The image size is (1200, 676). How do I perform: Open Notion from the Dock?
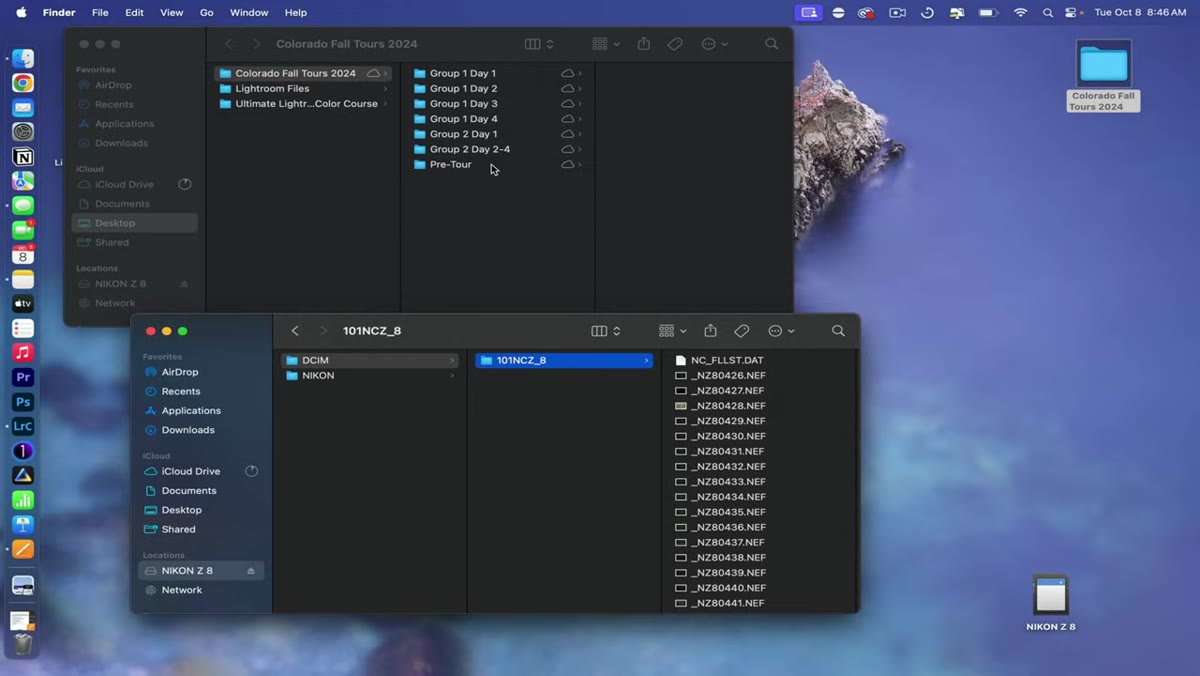pyautogui.click(x=23, y=157)
